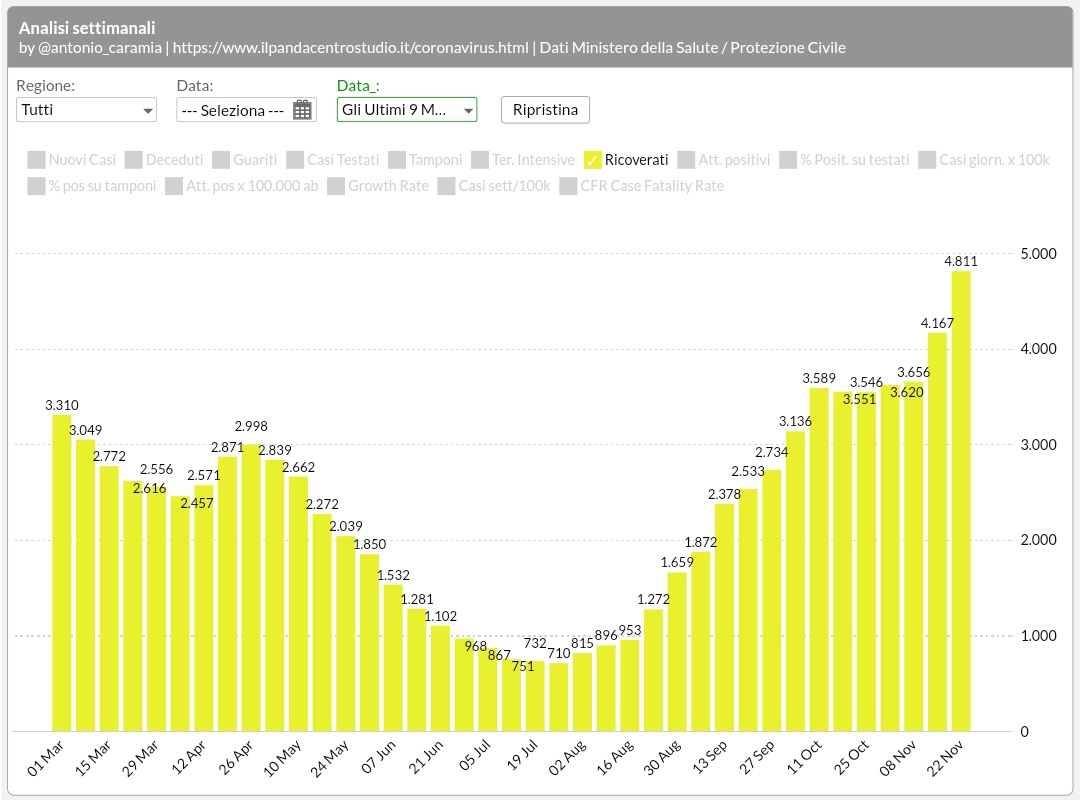
Task: Click the Ripristina button
Action: pyautogui.click(x=545, y=109)
